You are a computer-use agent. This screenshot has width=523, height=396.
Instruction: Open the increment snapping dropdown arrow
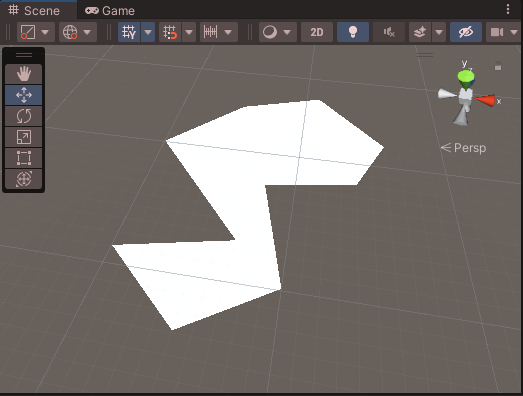coord(229,32)
